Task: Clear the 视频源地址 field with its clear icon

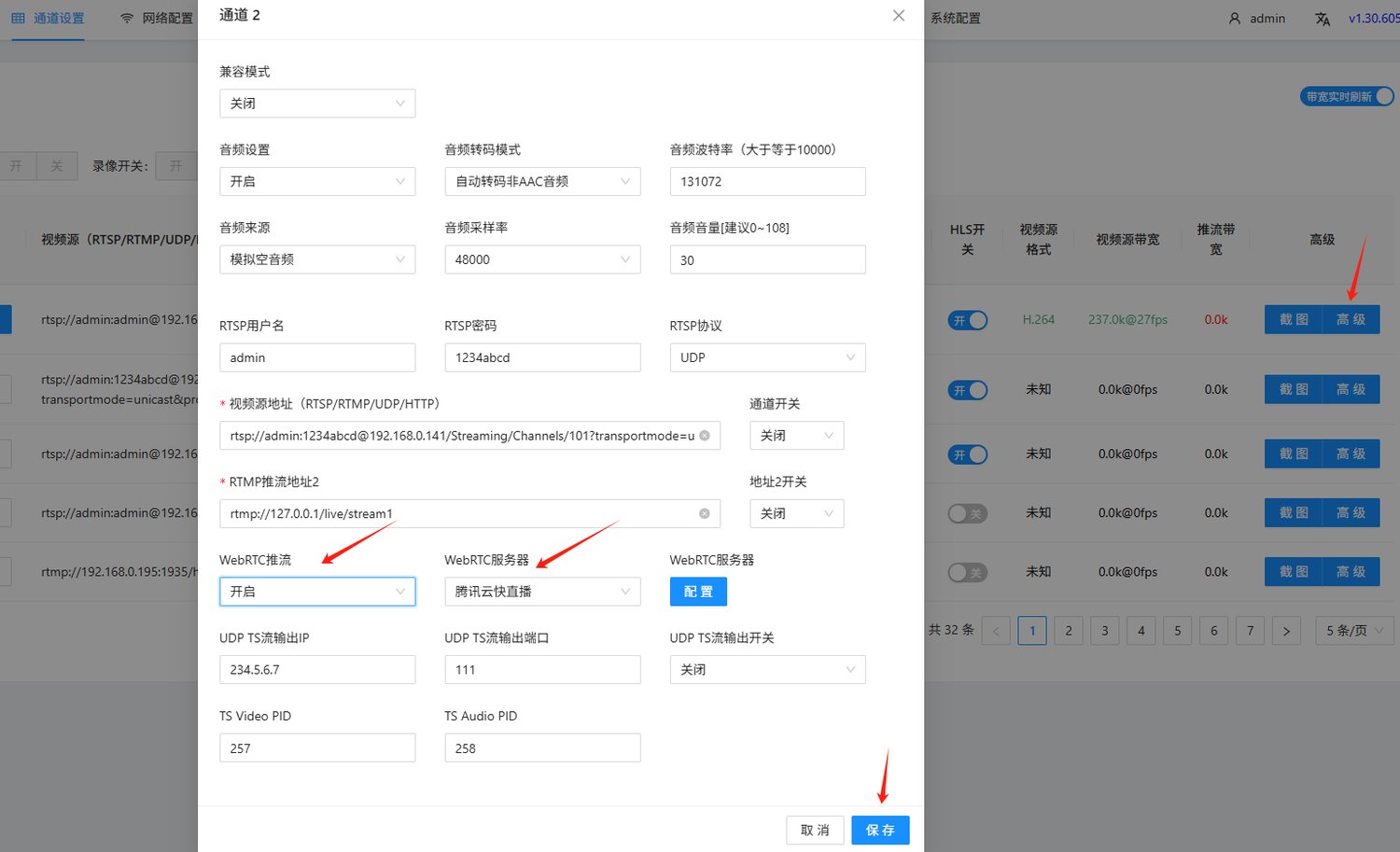Action: tap(705, 436)
